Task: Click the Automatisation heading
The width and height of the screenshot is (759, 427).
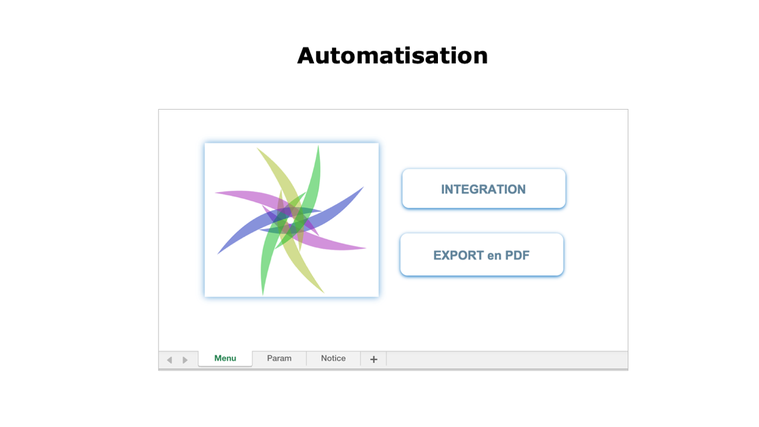Action: click(393, 55)
